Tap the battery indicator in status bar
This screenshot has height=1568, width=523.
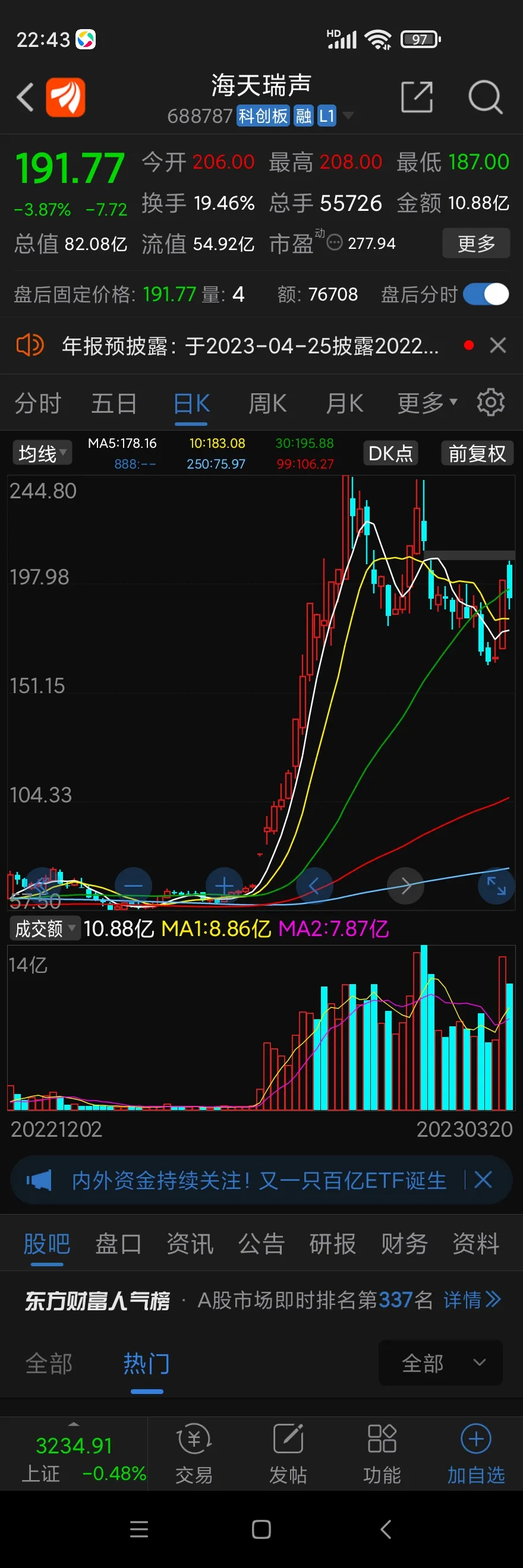[421, 40]
